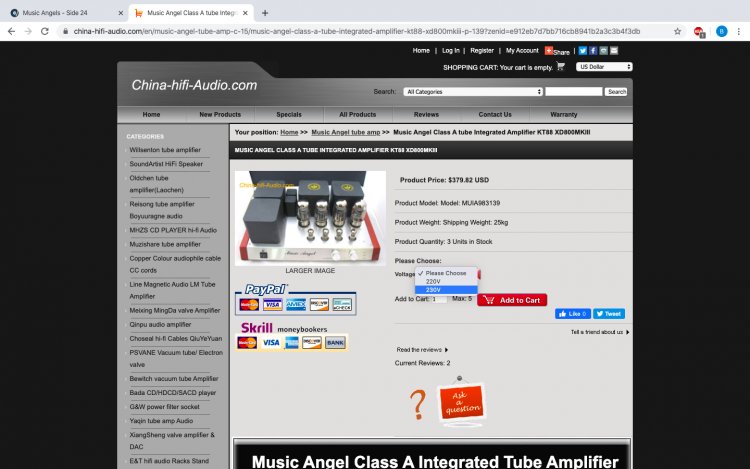The height and width of the screenshot is (469, 750).
Task: Open the All Categories search dropdown
Action: click(473, 91)
